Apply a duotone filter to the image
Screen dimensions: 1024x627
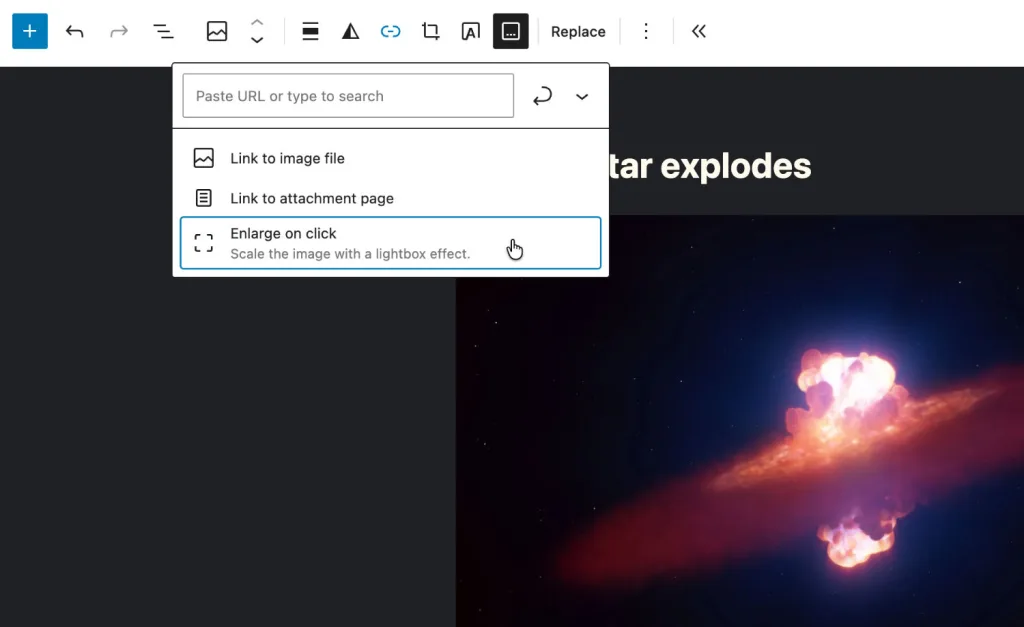point(350,31)
